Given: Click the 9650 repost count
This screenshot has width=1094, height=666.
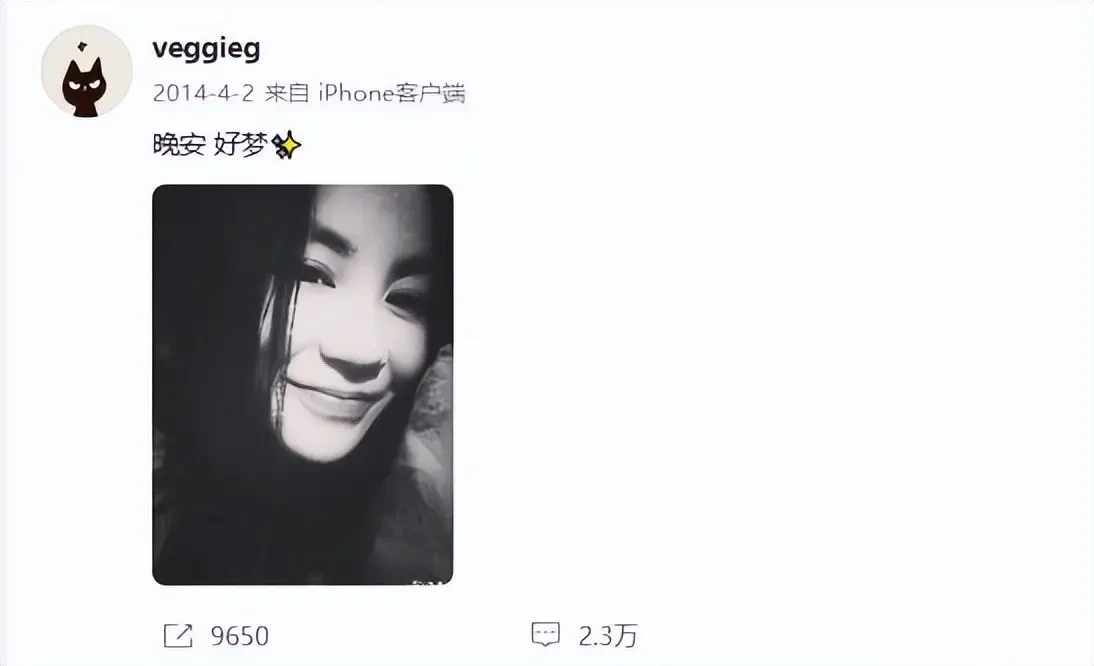Looking at the screenshot, I should [239, 636].
